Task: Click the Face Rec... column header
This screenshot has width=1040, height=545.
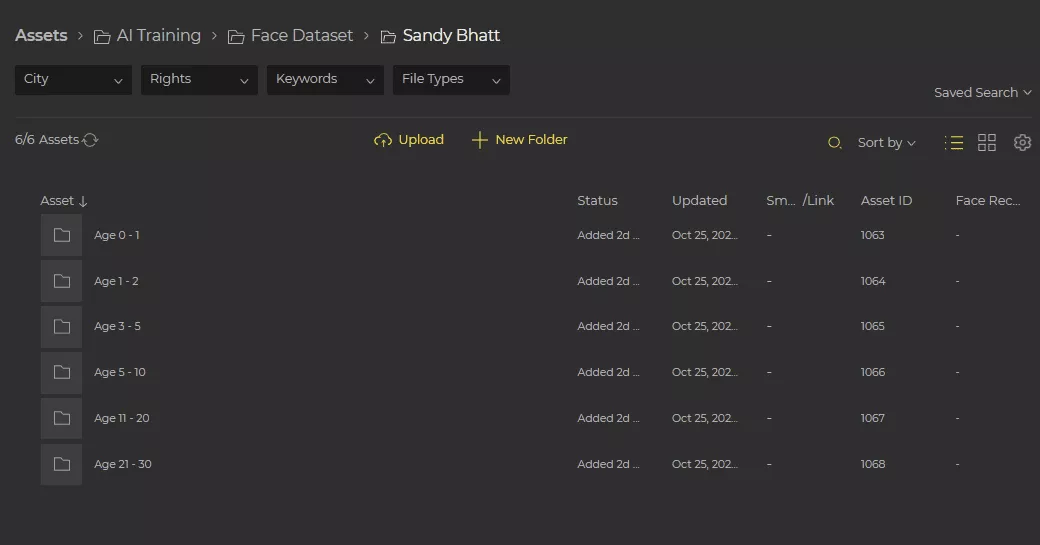Action: [x=988, y=200]
